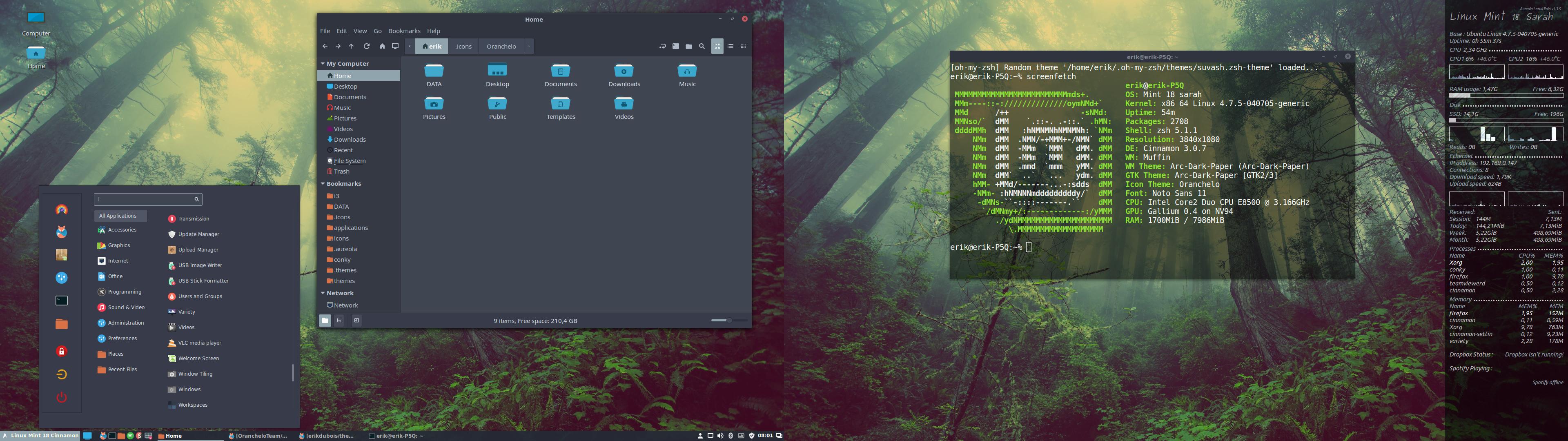The image size is (1568, 441).
Task: Select erik path button
Action: [432, 46]
